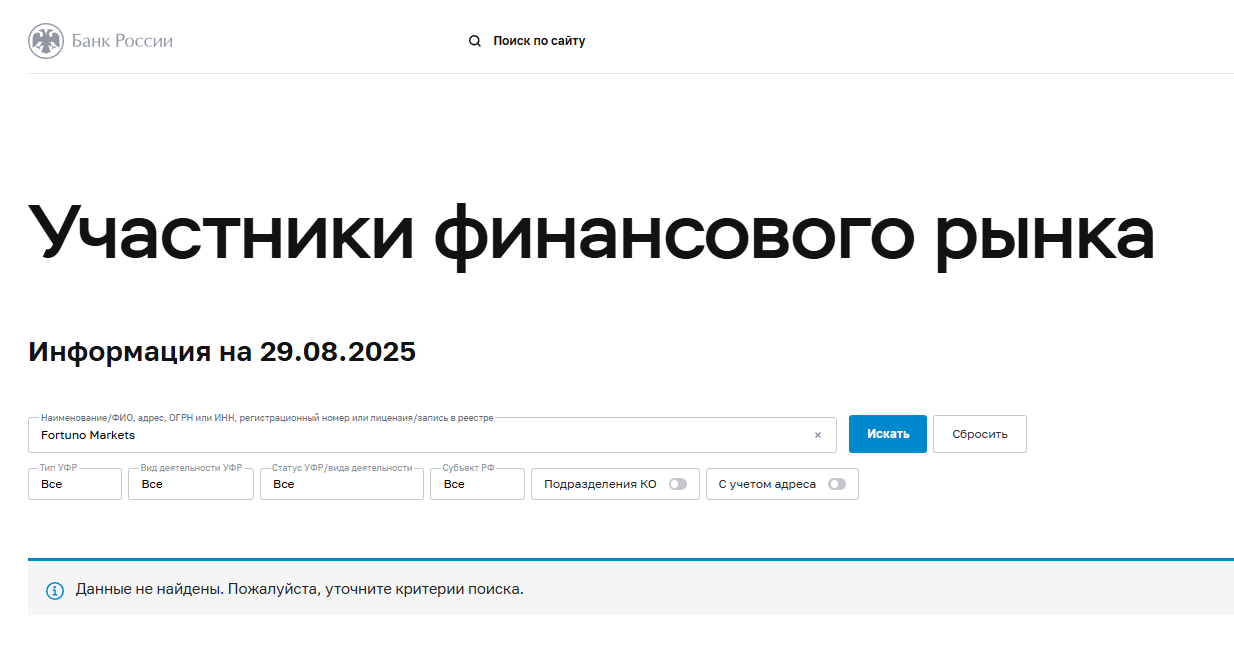Click the Сбросить reset button
This screenshot has width=1234, height=667.
(x=980, y=434)
